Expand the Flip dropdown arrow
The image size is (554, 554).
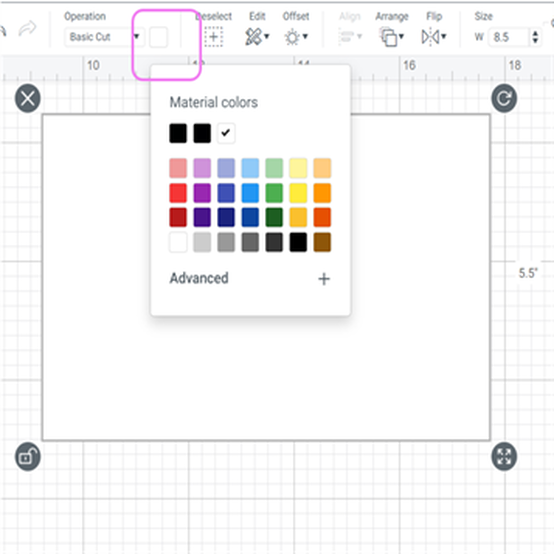pos(443,36)
